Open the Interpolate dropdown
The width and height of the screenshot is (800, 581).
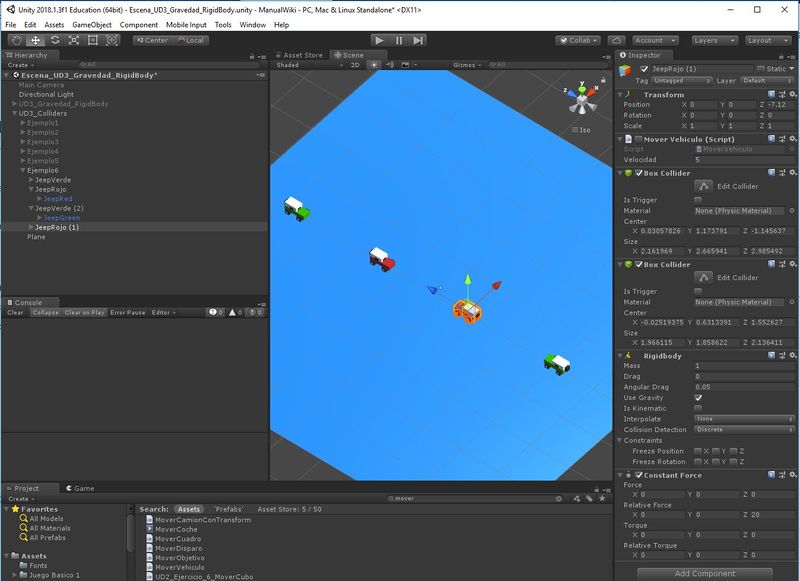744,419
